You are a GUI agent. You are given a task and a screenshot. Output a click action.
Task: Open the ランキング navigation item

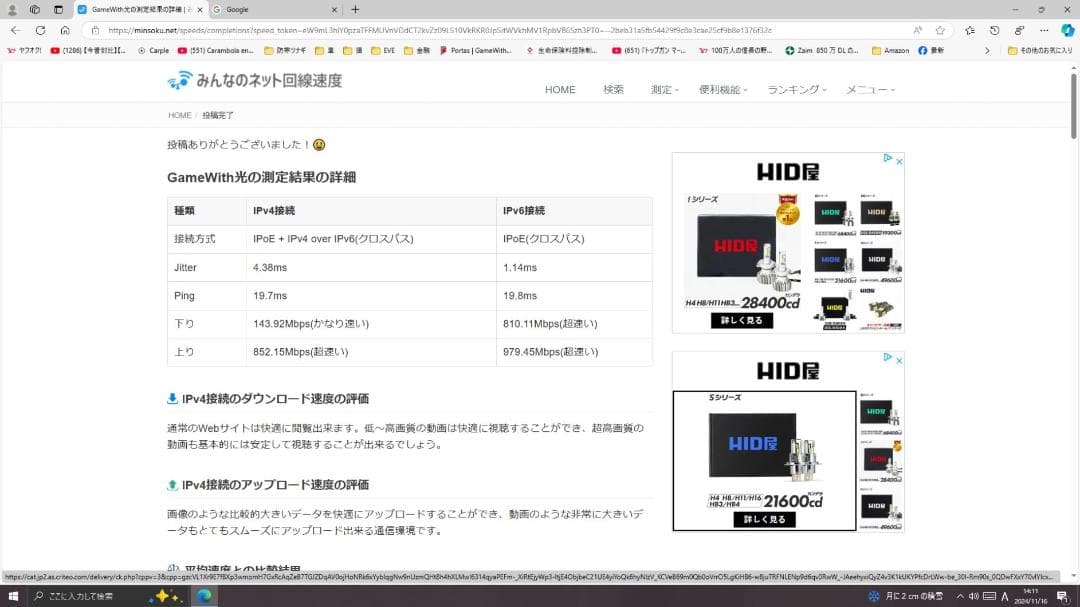[795, 89]
